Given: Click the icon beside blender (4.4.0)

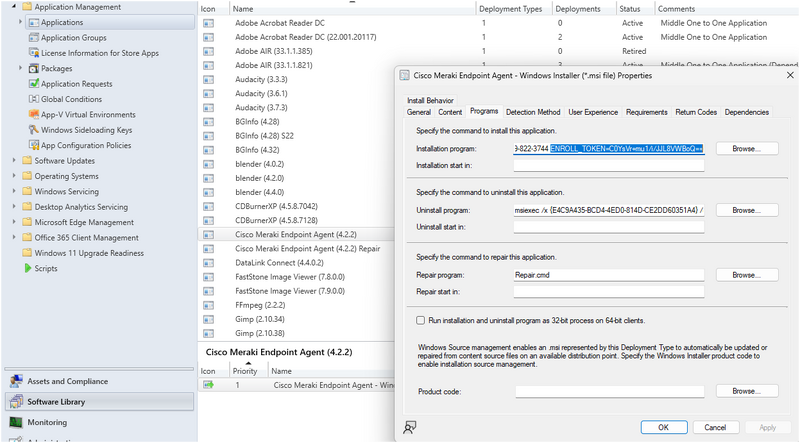Looking at the screenshot, I should (208, 192).
